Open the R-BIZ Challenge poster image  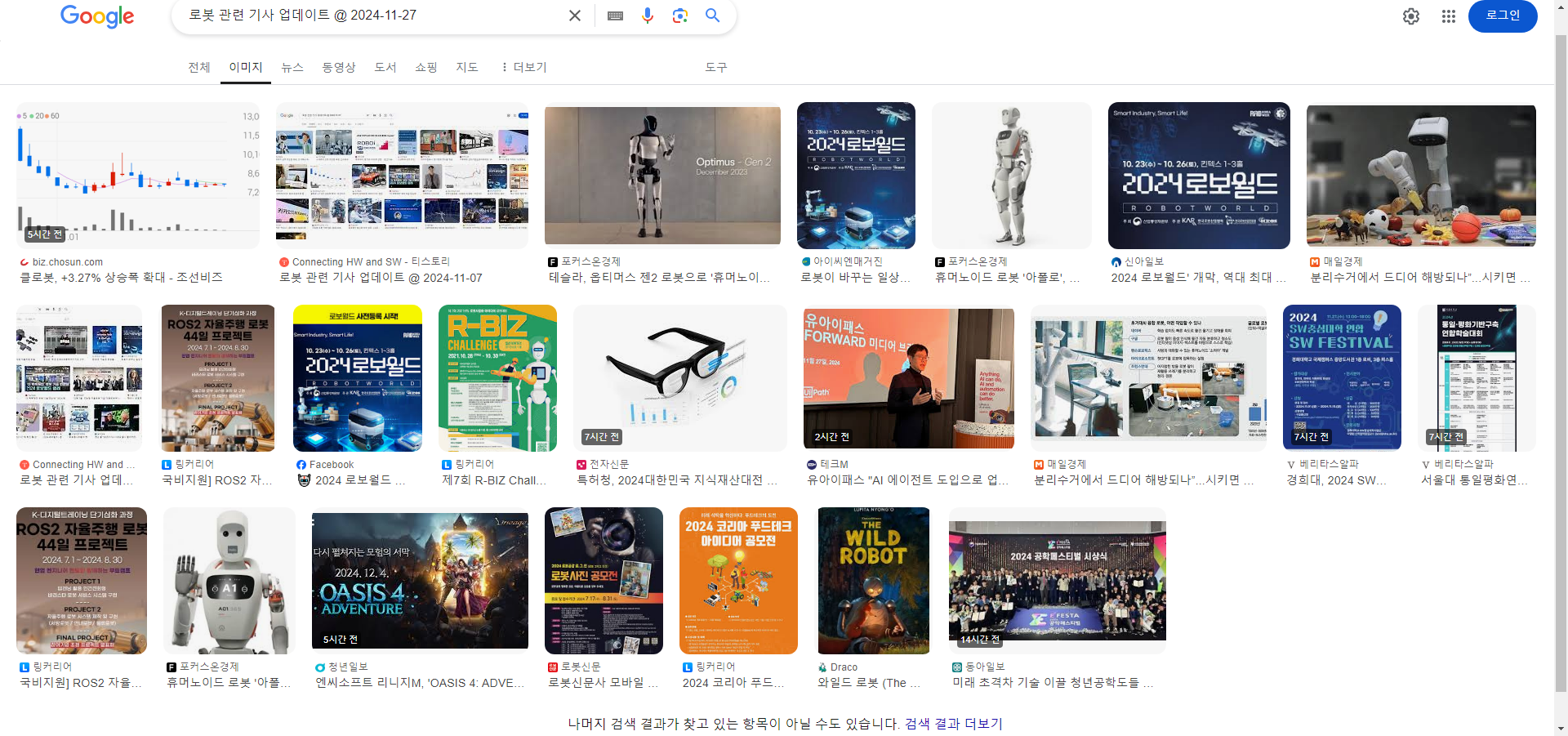point(497,378)
